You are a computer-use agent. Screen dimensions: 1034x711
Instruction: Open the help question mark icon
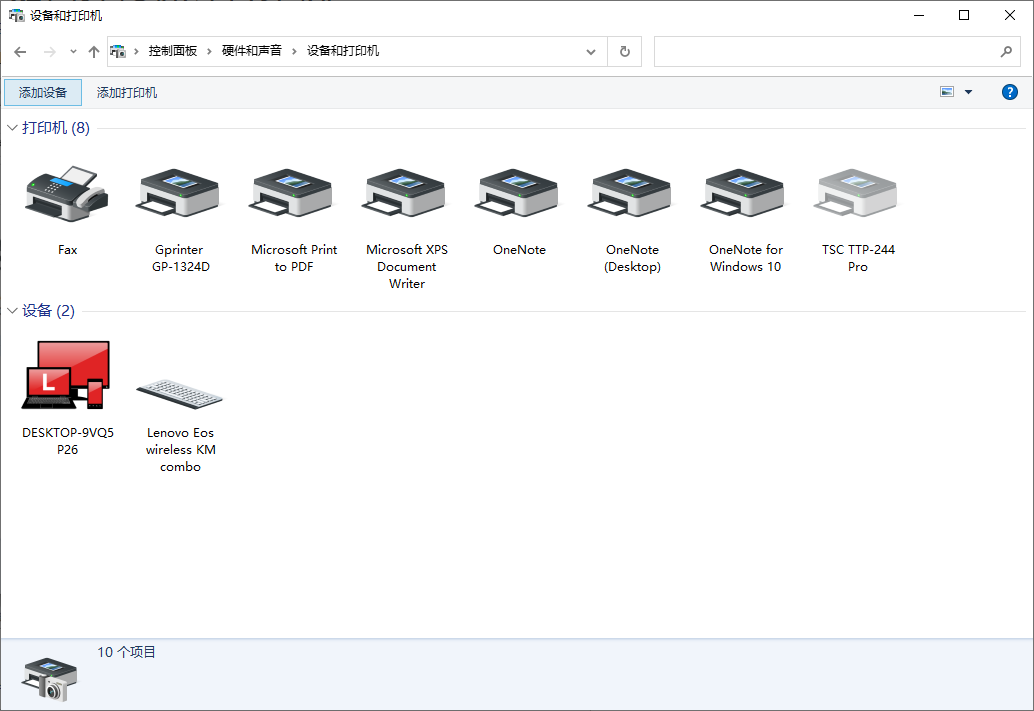(x=1009, y=92)
